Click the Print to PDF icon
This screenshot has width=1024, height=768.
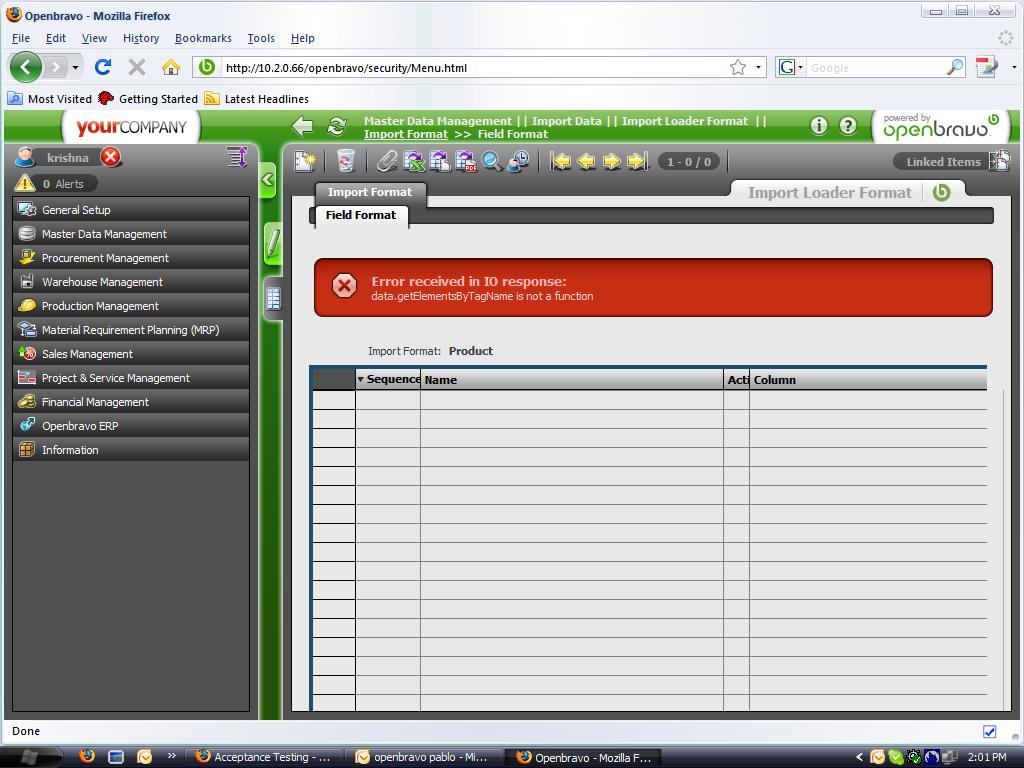(x=466, y=161)
